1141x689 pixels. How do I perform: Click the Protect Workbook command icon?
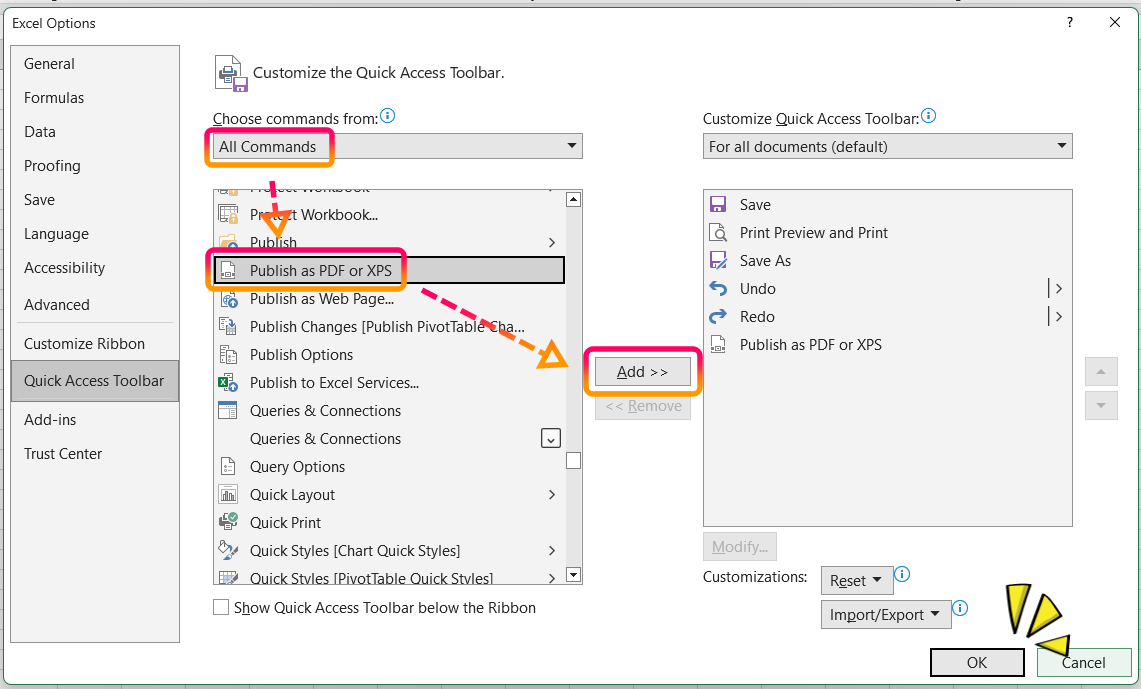228,215
